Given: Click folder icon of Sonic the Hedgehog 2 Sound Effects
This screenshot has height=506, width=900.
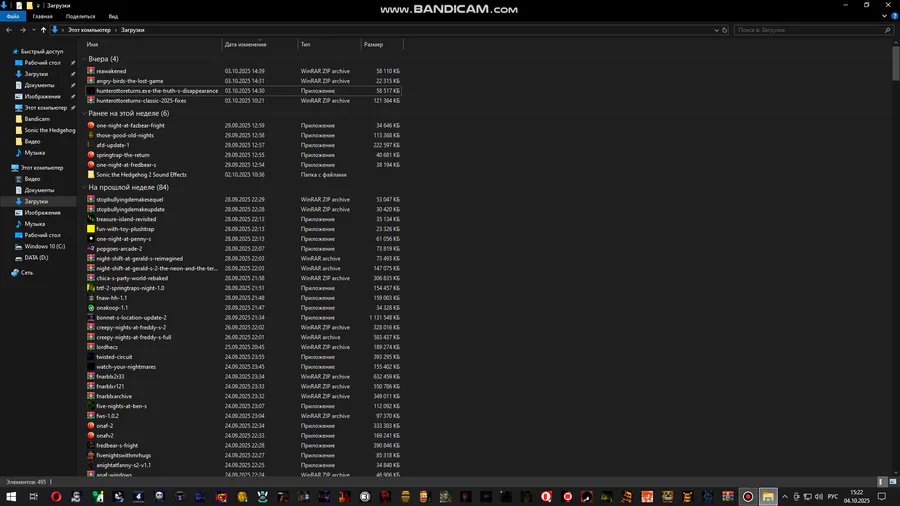Looking at the screenshot, I should (x=91, y=174).
